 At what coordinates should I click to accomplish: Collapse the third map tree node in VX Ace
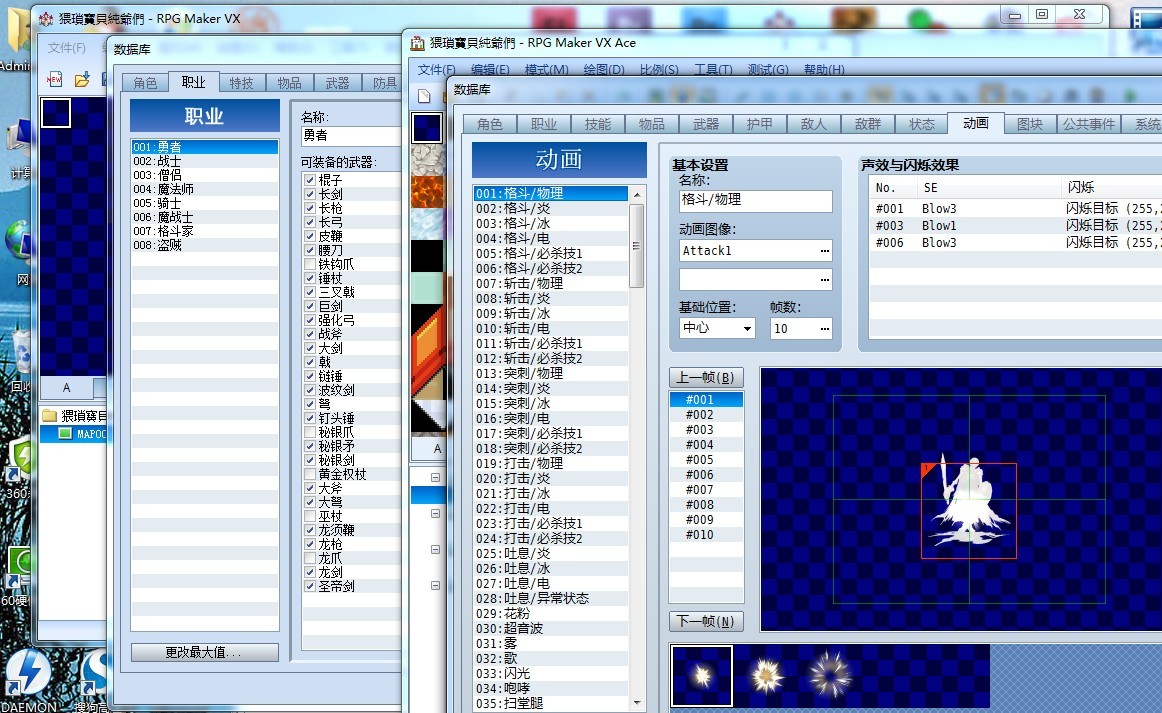[x=436, y=550]
